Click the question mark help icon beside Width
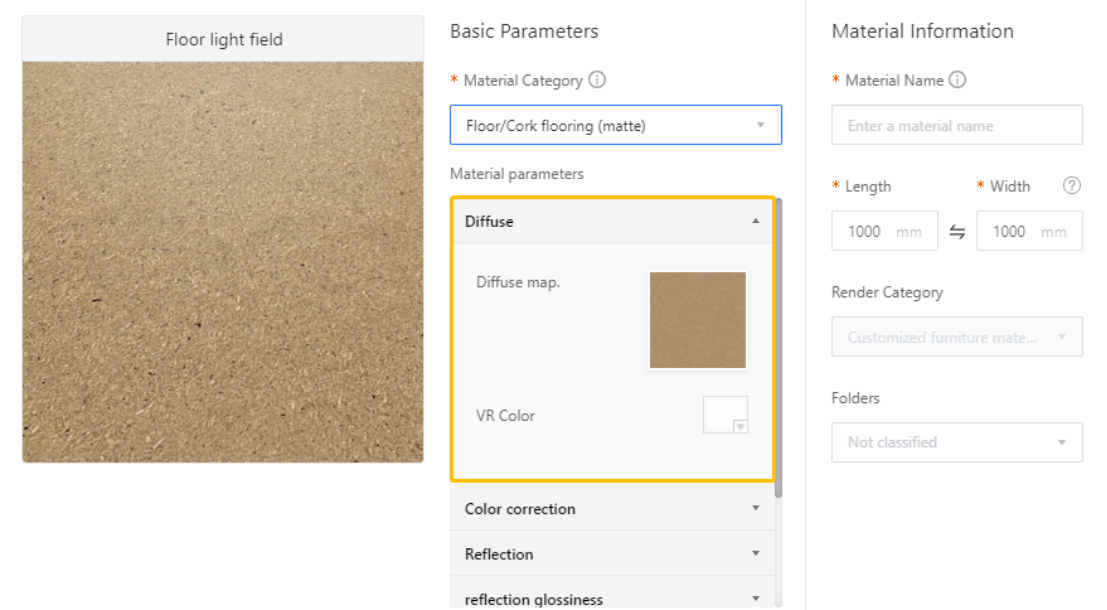 1072,186
